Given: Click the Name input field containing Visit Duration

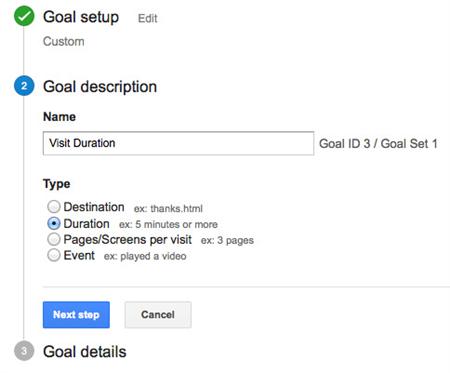Looking at the screenshot, I should click(178, 143).
